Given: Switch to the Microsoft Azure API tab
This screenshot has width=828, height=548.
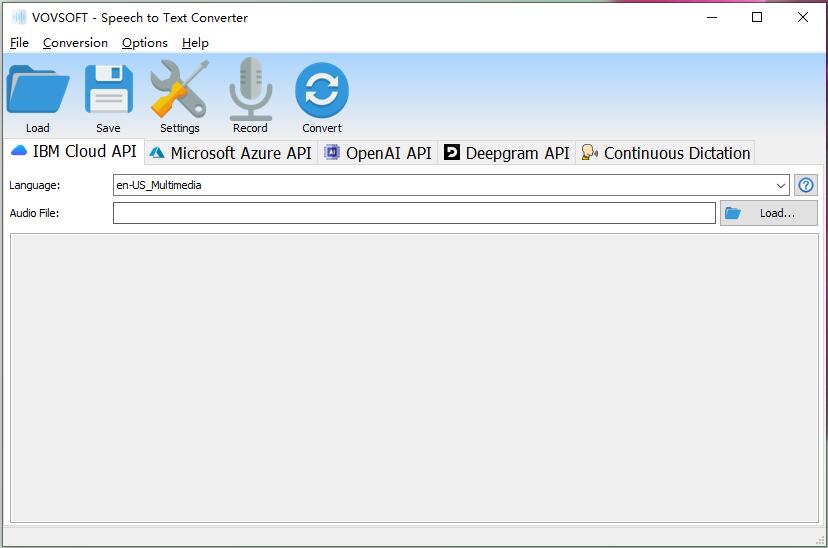Looking at the screenshot, I should 231,153.
